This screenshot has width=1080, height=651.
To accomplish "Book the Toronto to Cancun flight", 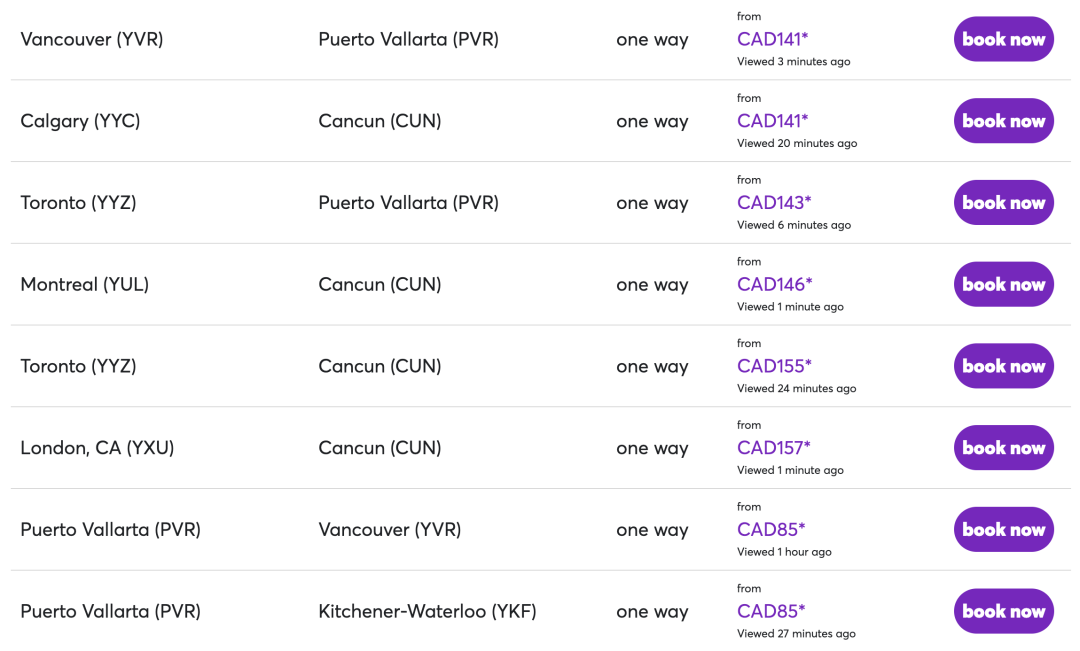I will (x=1004, y=366).
